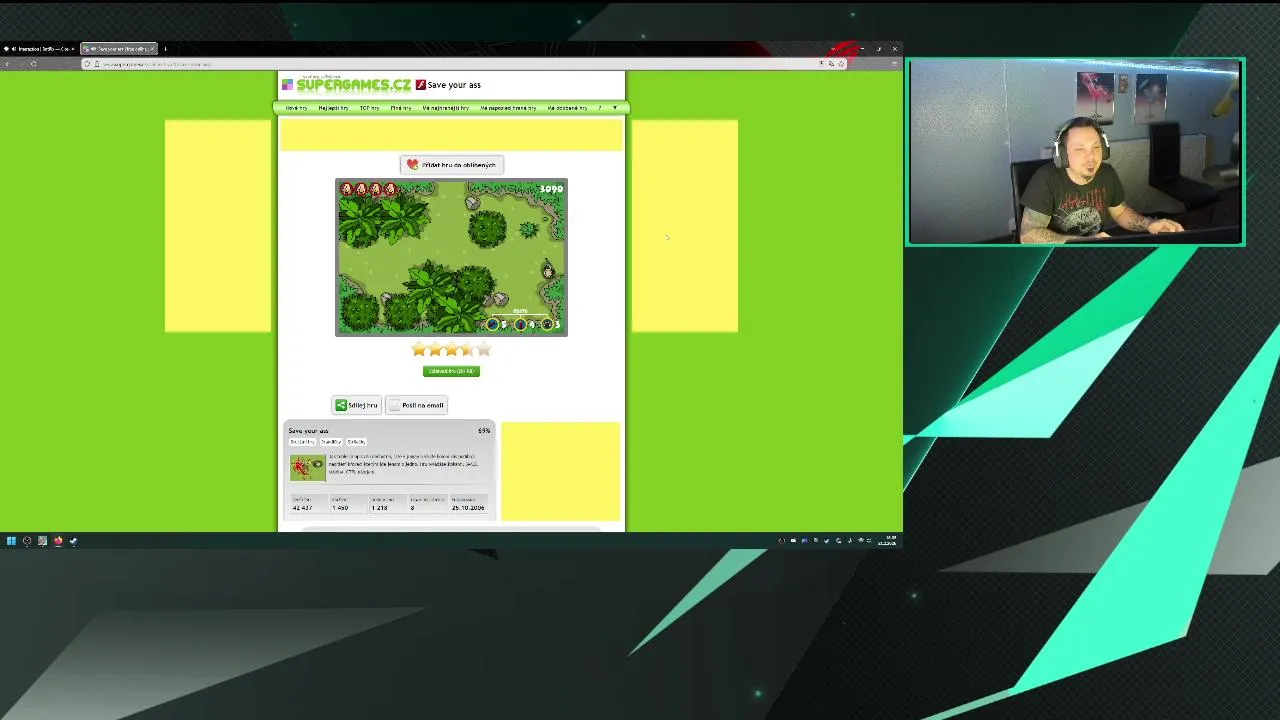This screenshot has height=720, width=1280.
Task: Open the Nejlepší hry menu item
Action: (x=333, y=108)
